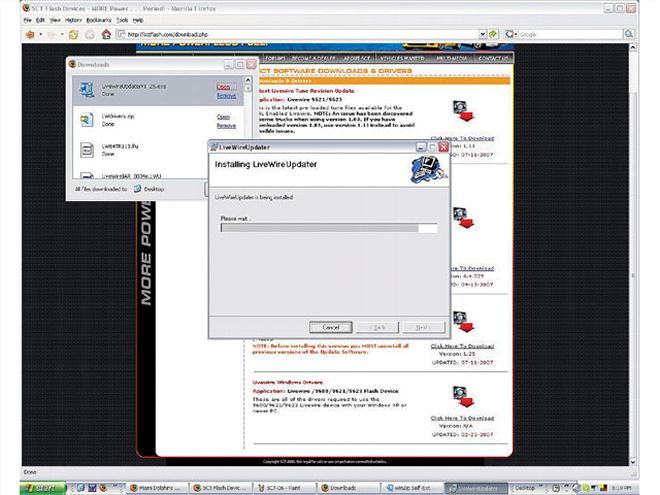Open the Firefox Help menu
Screen dimensions: 660x495
click(138, 20)
